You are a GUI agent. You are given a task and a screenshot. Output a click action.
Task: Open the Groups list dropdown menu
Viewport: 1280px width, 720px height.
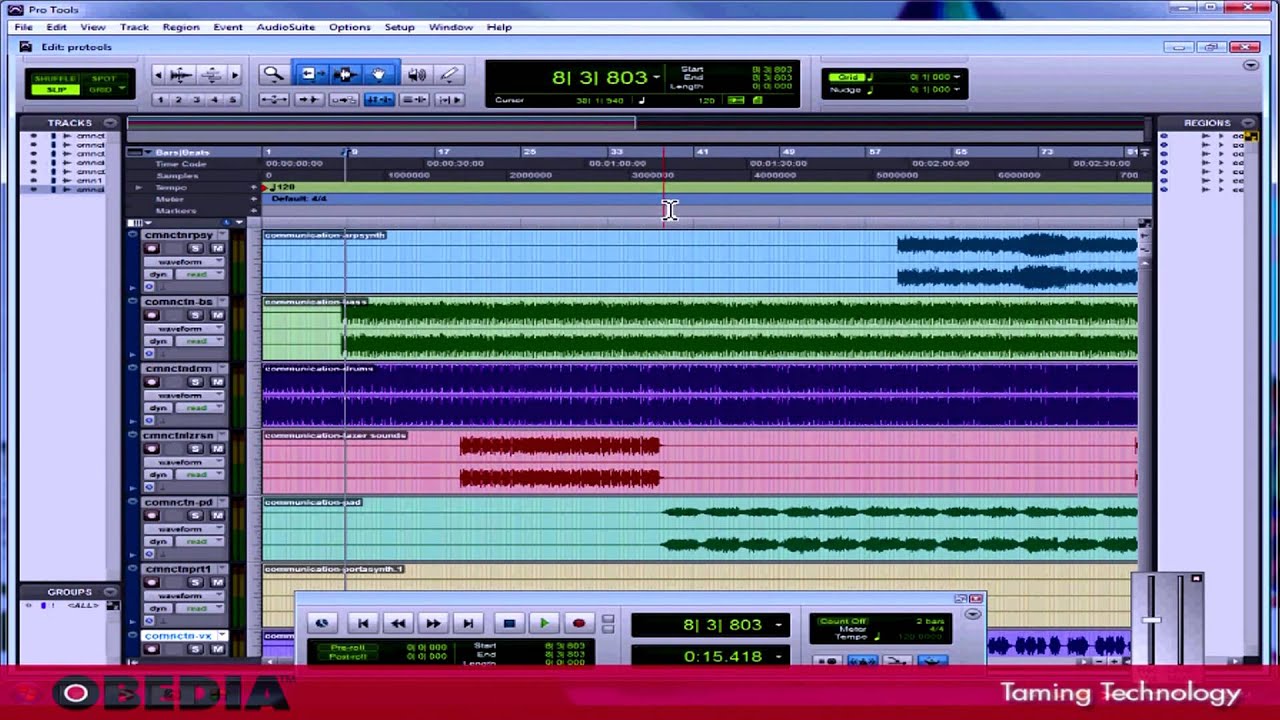tap(110, 592)
